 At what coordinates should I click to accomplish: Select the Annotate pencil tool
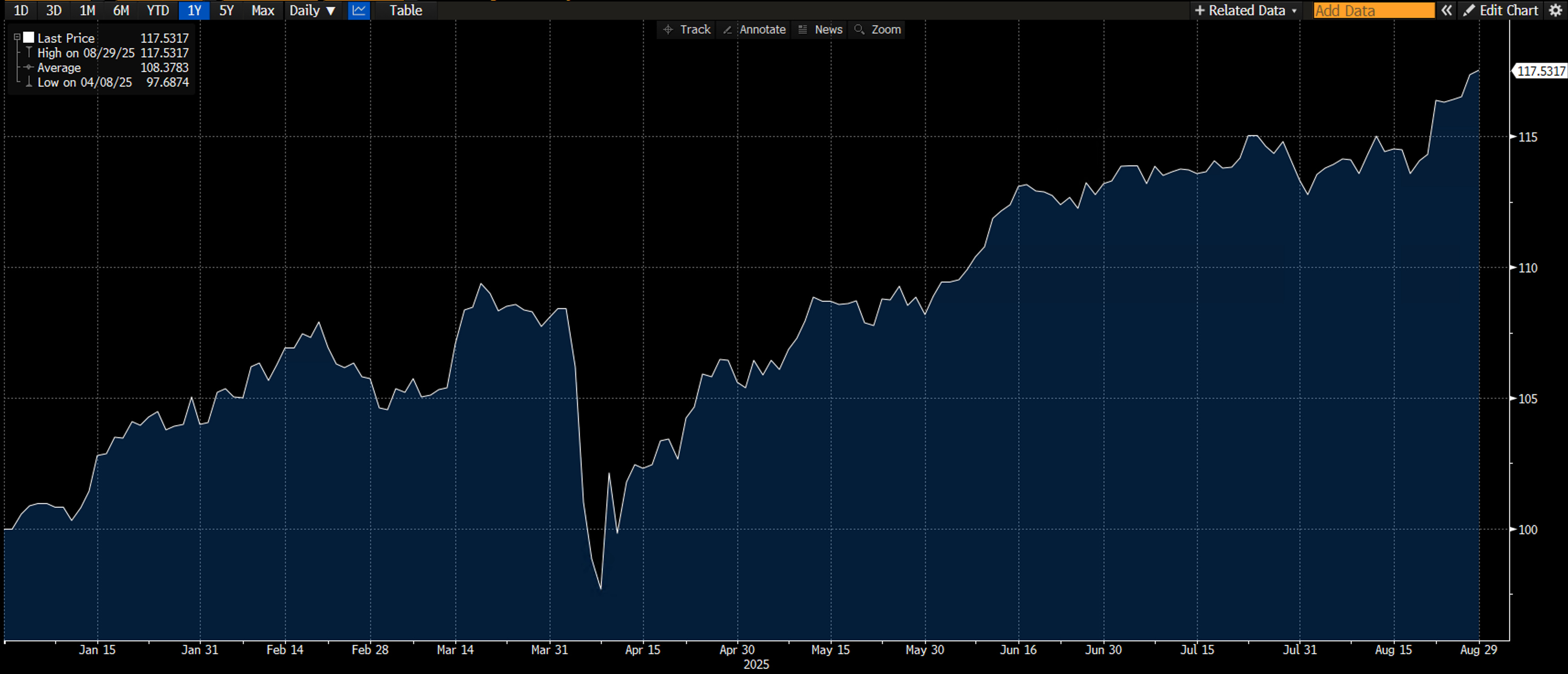click(x=754, y=29)
